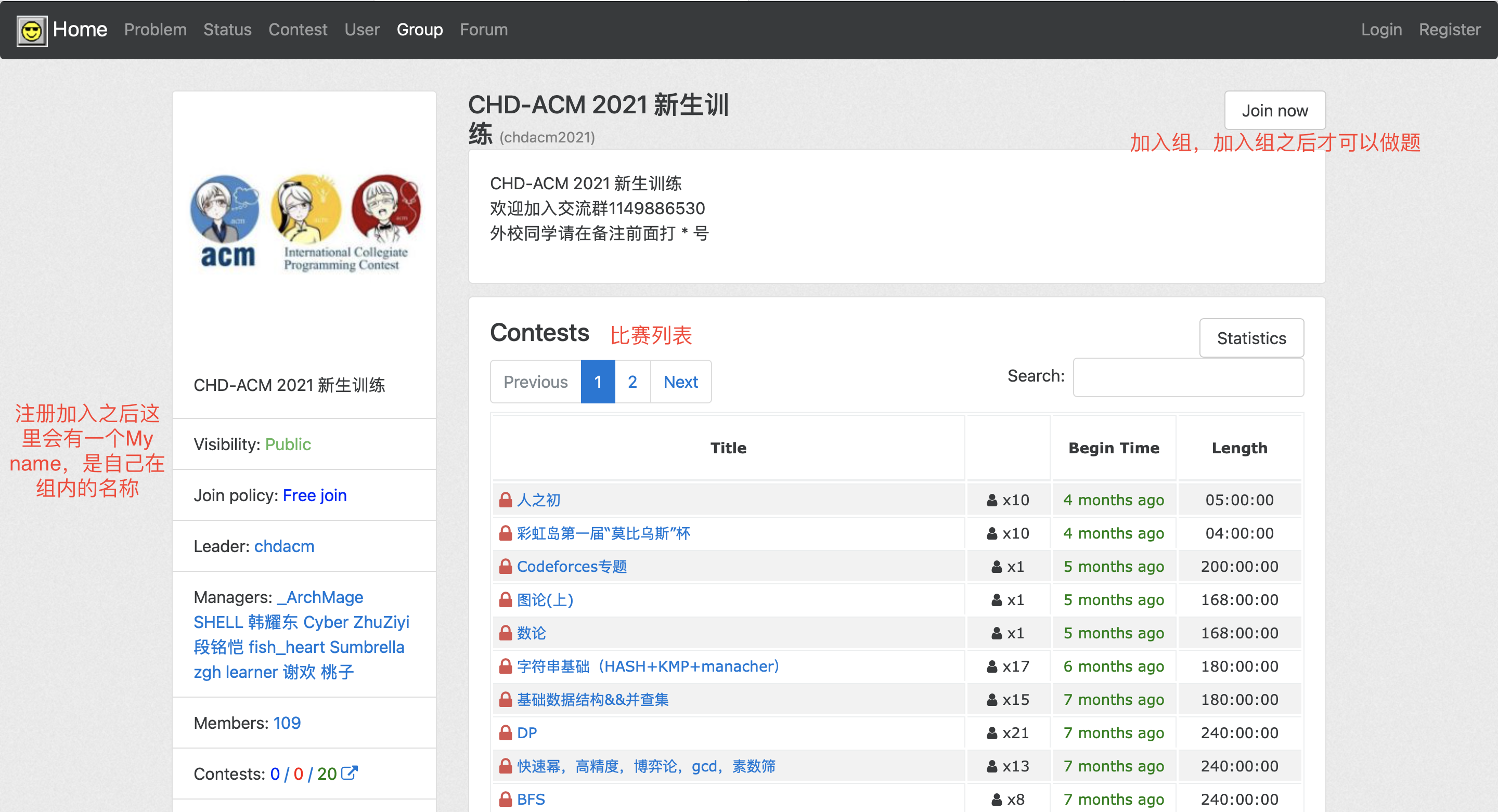Click the lock icon beside DP contest

[x=505, y=732]
